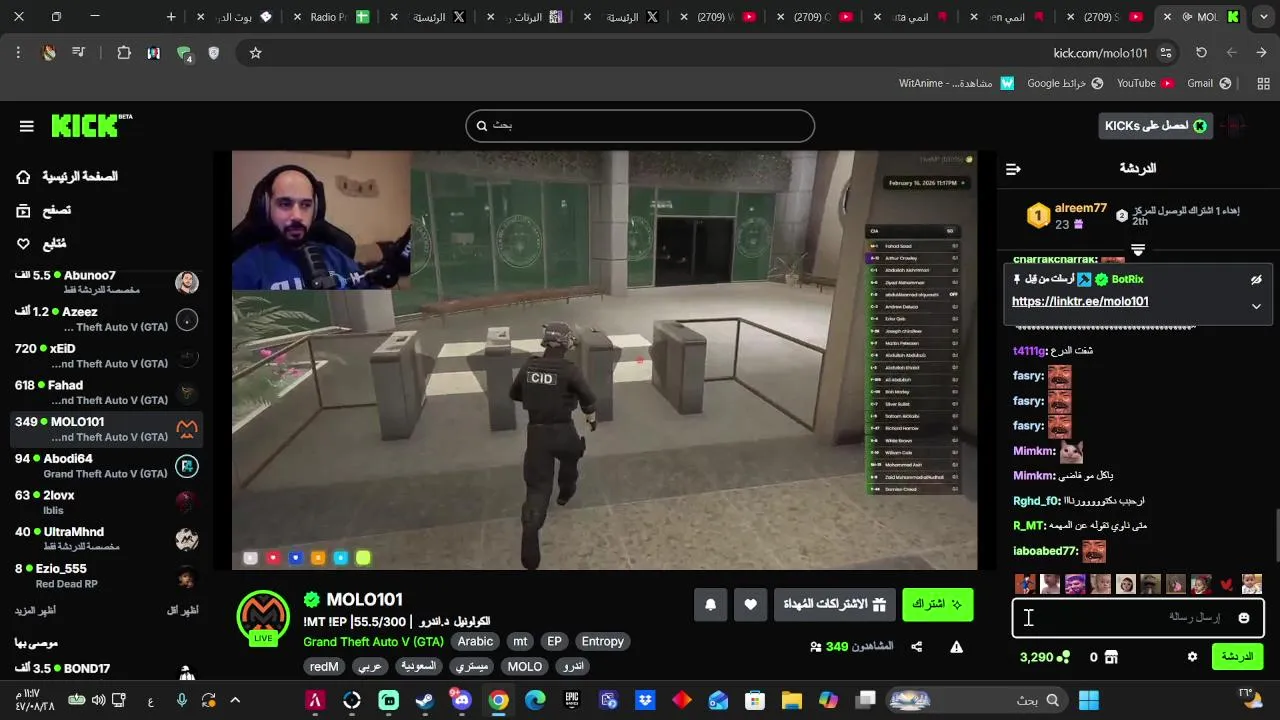Click the Get KICKs button
The height and width of the screenshot is (720, 1280).
point(1154,126)
